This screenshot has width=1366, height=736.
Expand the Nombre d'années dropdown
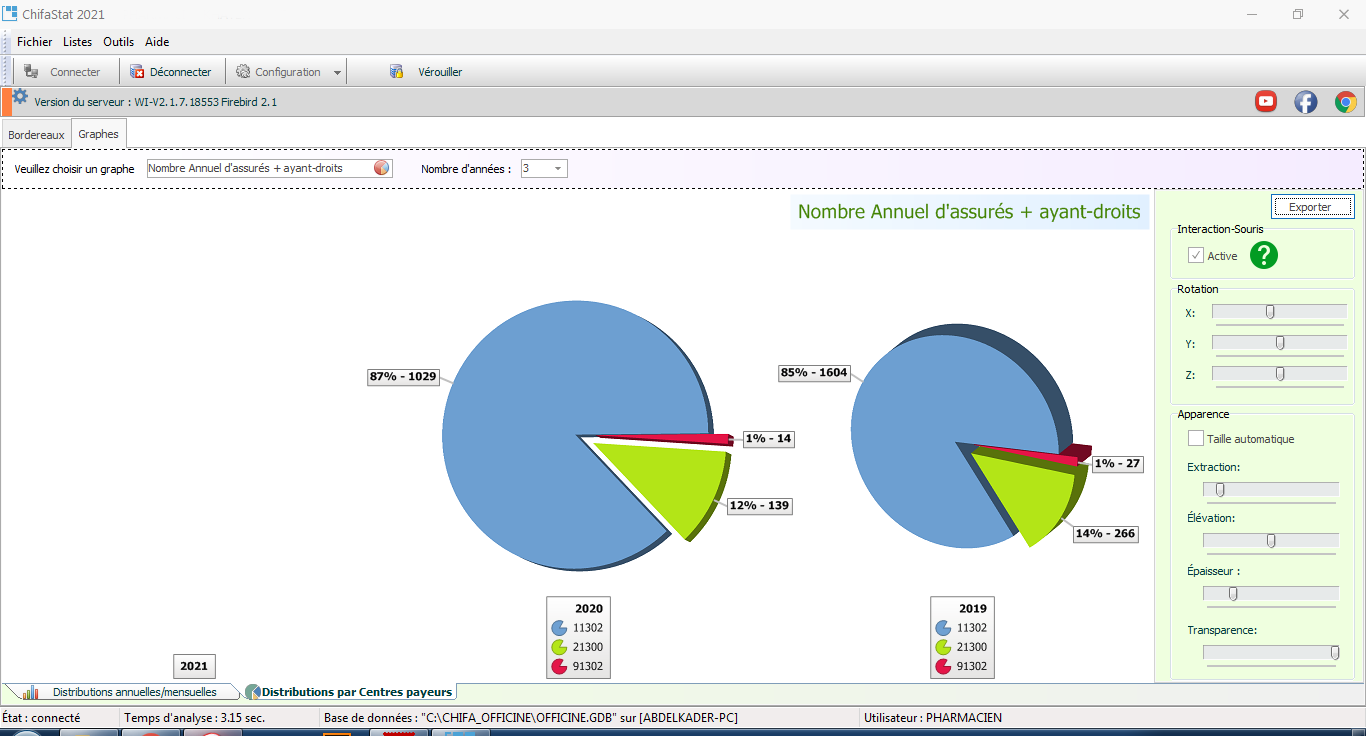[557, 169]
